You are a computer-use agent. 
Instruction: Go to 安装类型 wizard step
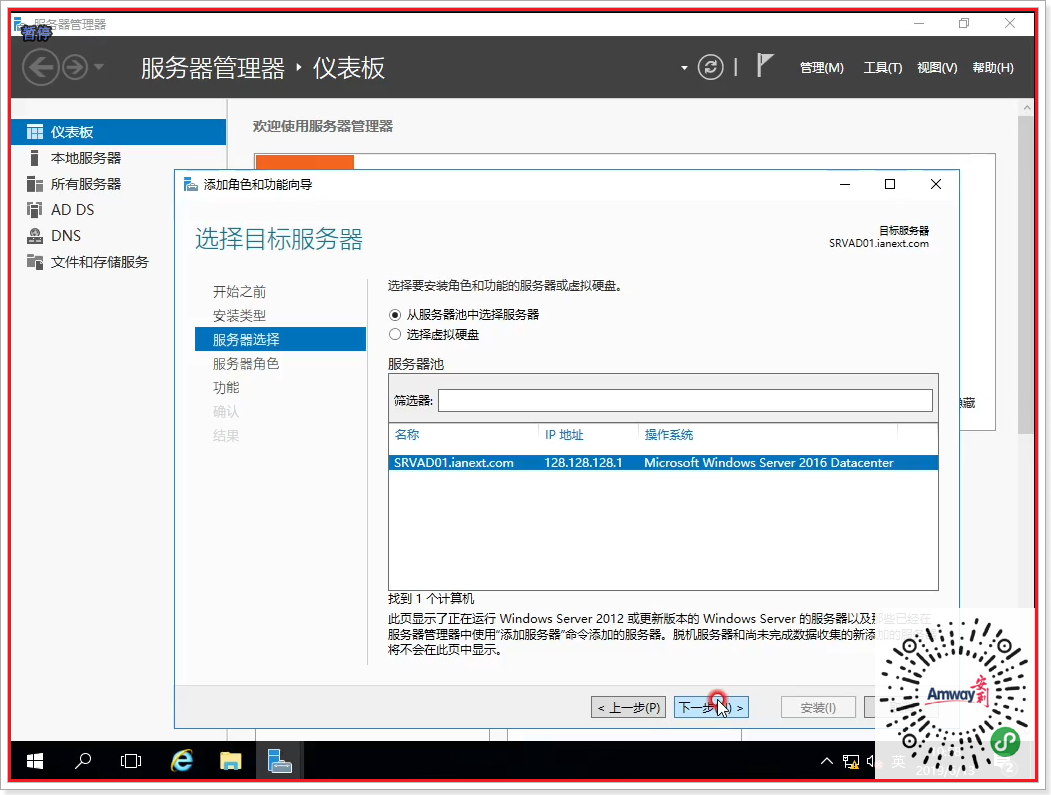(239, 316)
